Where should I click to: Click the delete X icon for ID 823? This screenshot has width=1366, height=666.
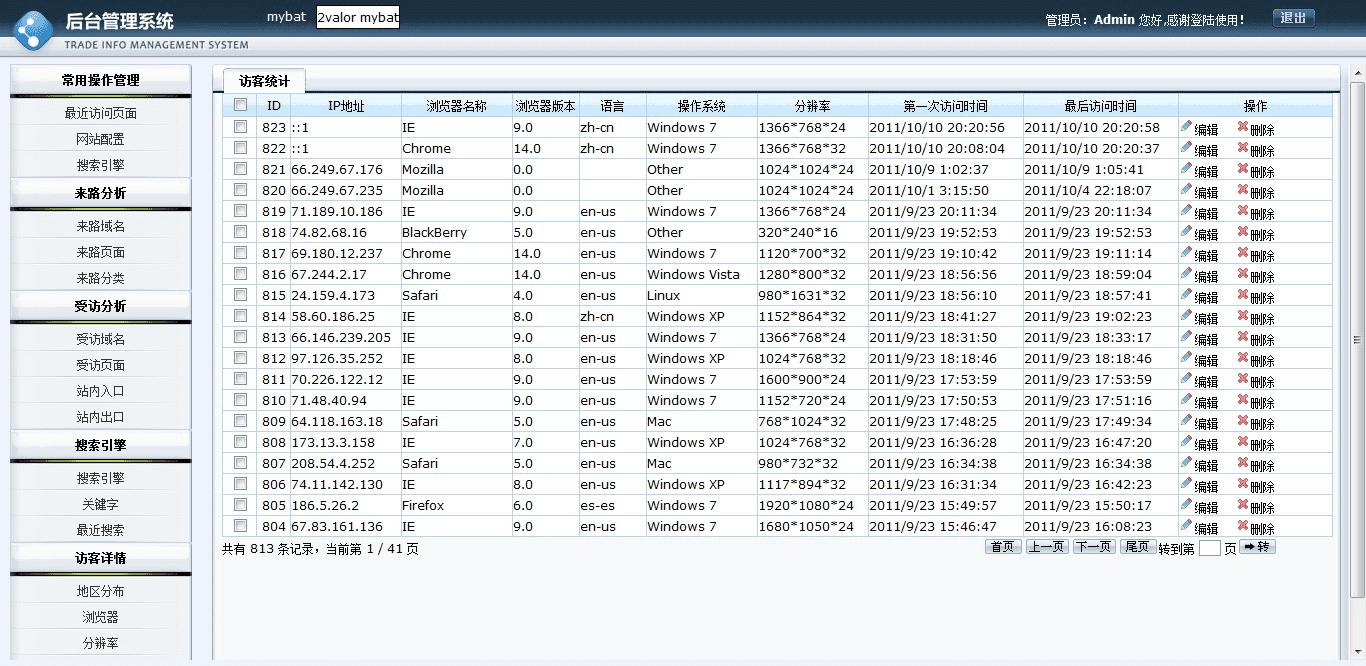(x=1243, y=126)
